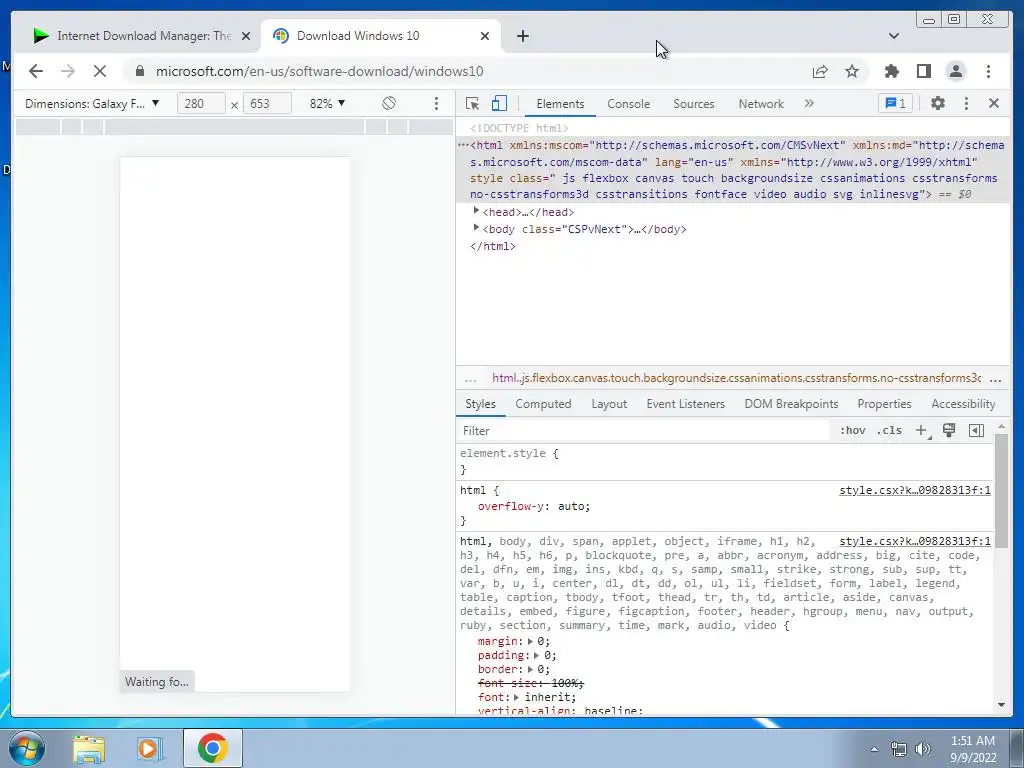
Task: Toggle the device toolbar icon
Action: coord(499,103)
